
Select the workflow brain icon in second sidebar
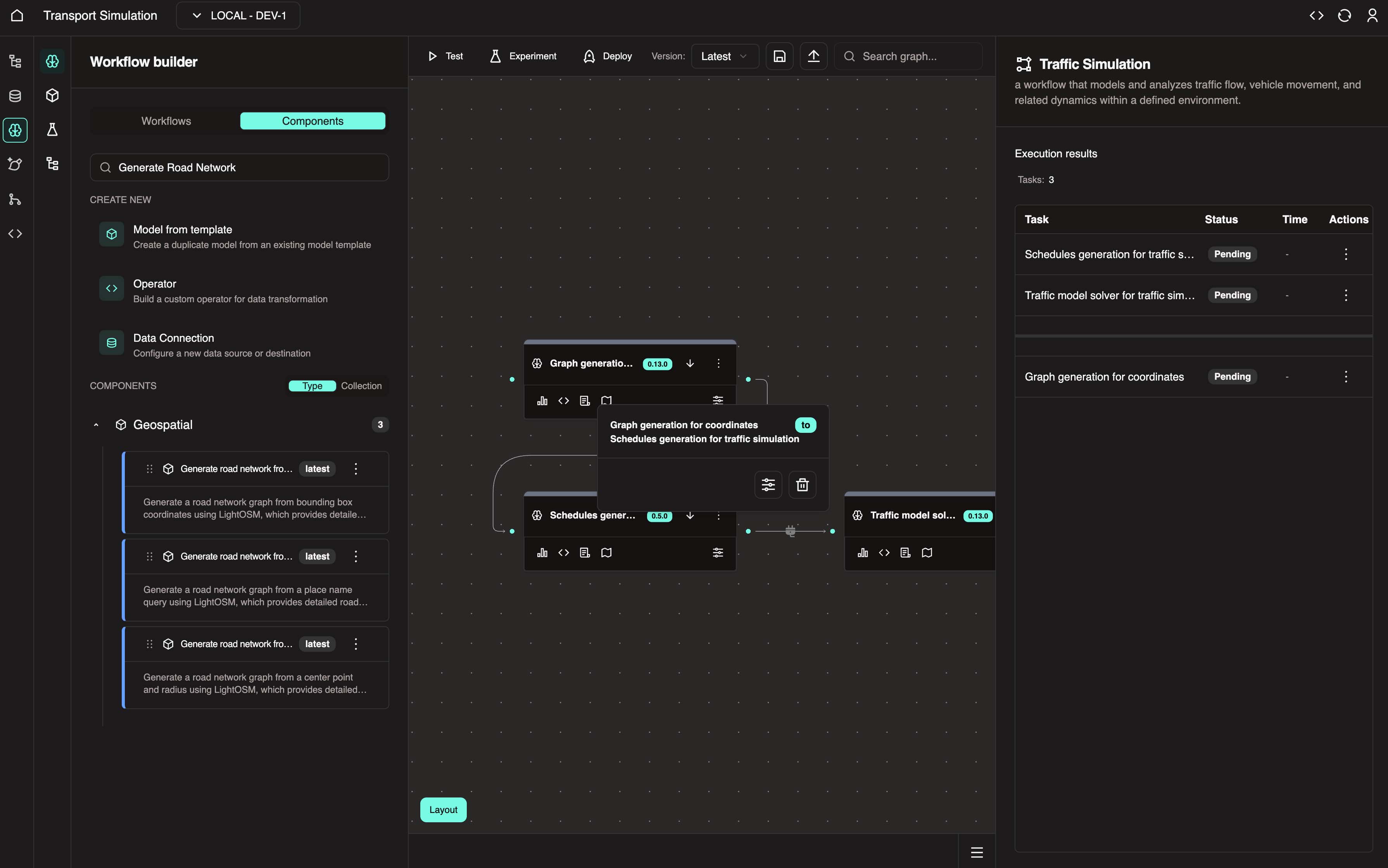52,61
